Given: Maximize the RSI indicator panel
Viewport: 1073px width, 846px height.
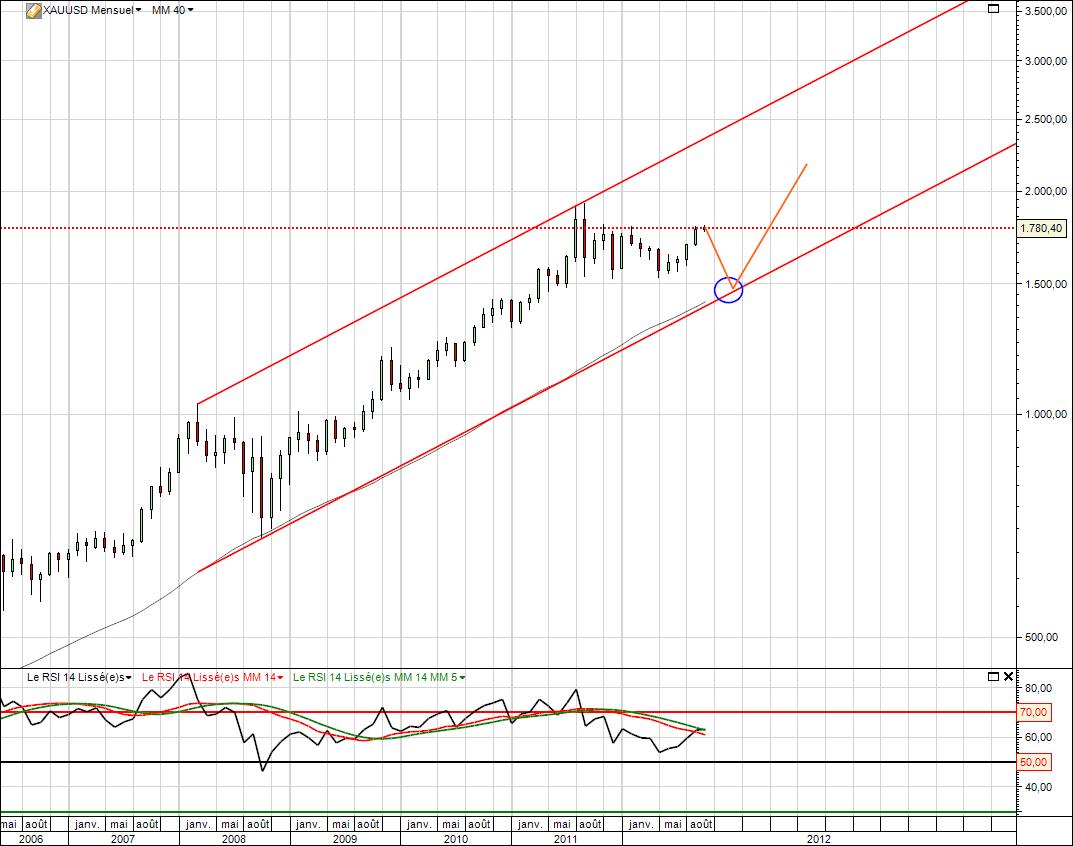Looking at the screenshot, I should tap(993, 677).
